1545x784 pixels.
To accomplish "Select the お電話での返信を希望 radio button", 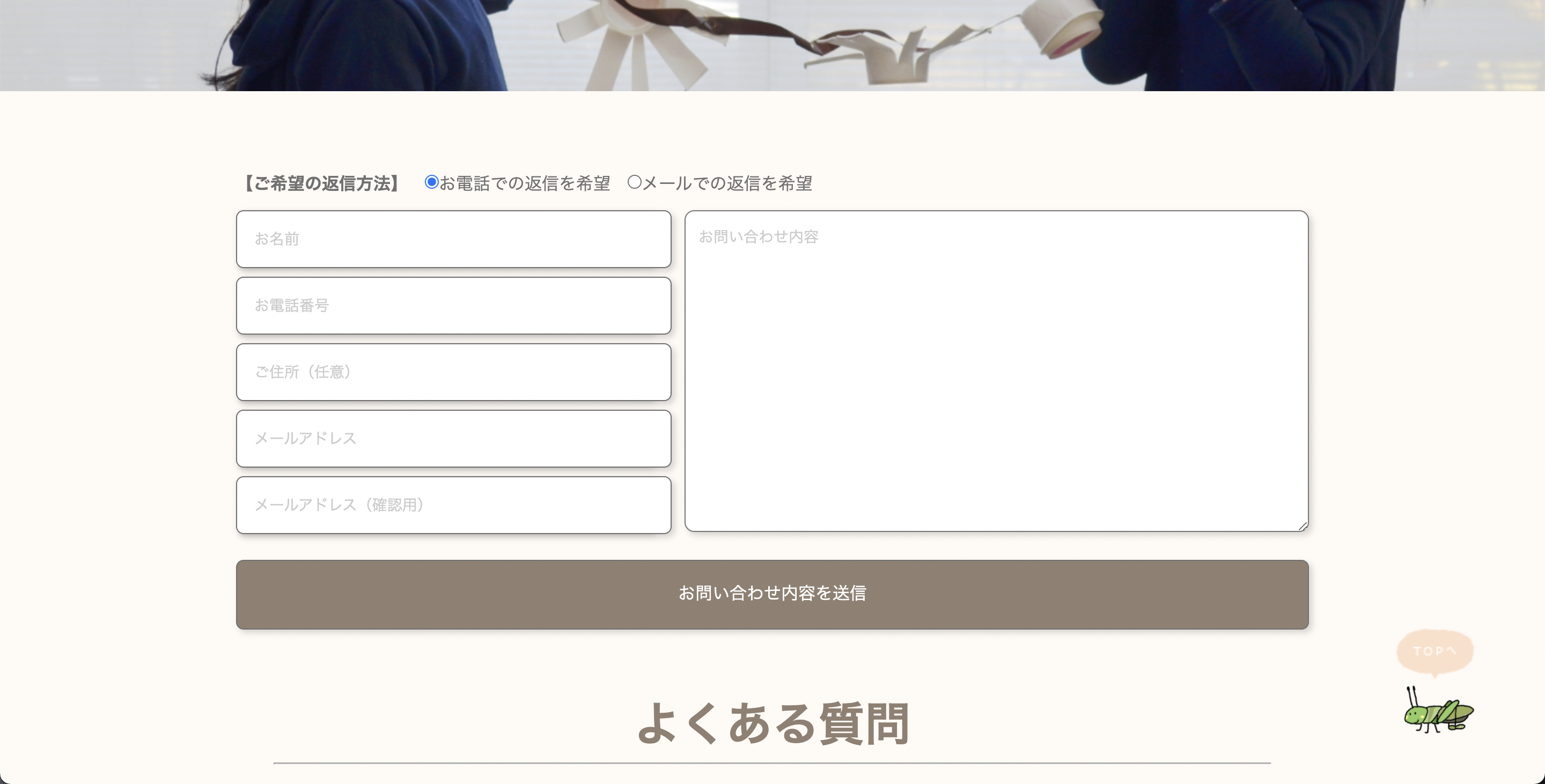I will coord(431,182).
